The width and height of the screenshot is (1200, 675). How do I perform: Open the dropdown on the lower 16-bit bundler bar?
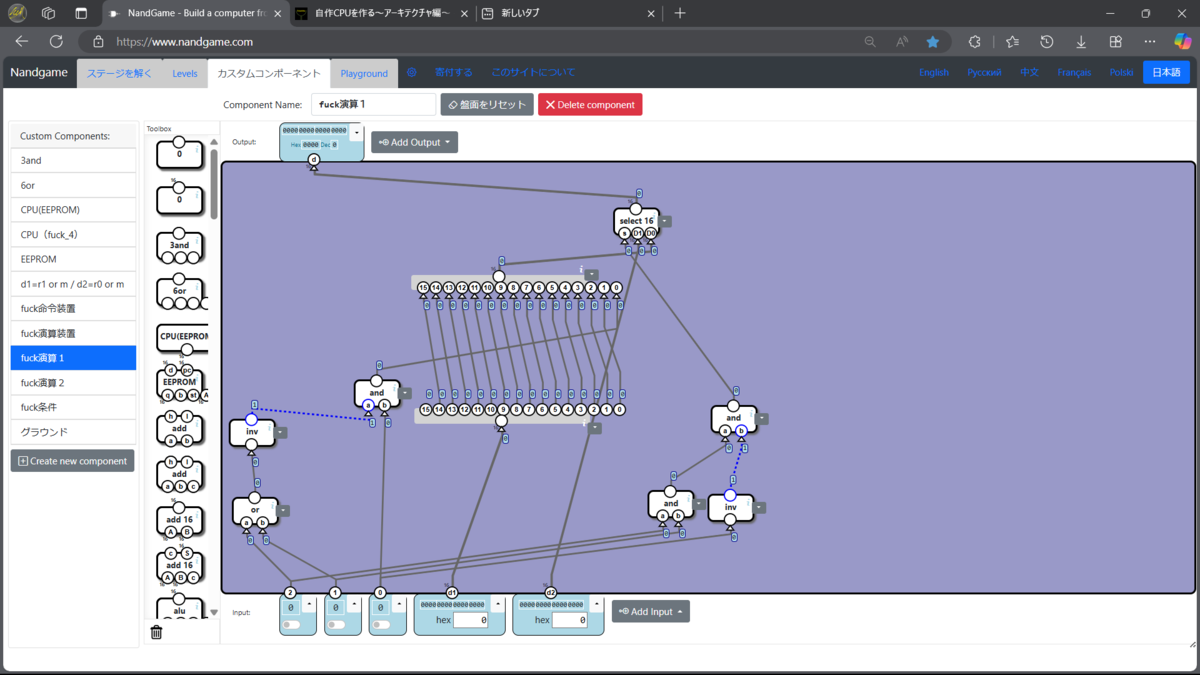pyautogui.click(x=595, y=428)
